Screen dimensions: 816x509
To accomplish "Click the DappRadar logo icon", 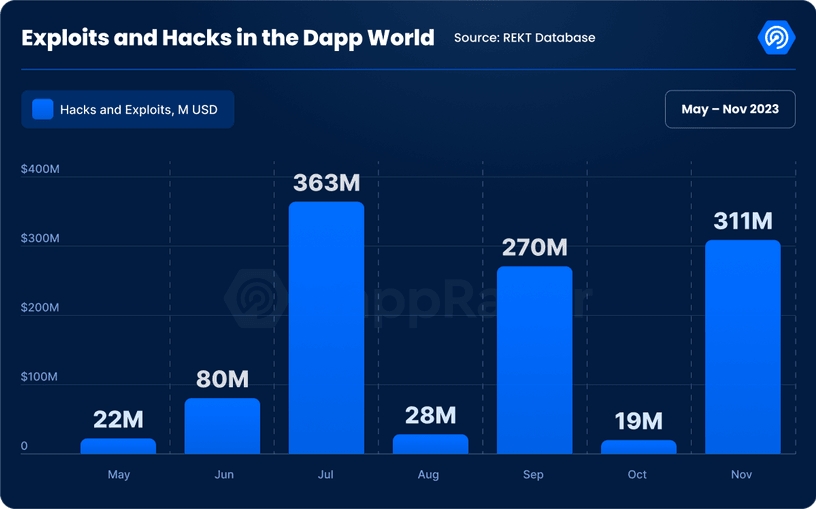I will click(x=777, y=38).
